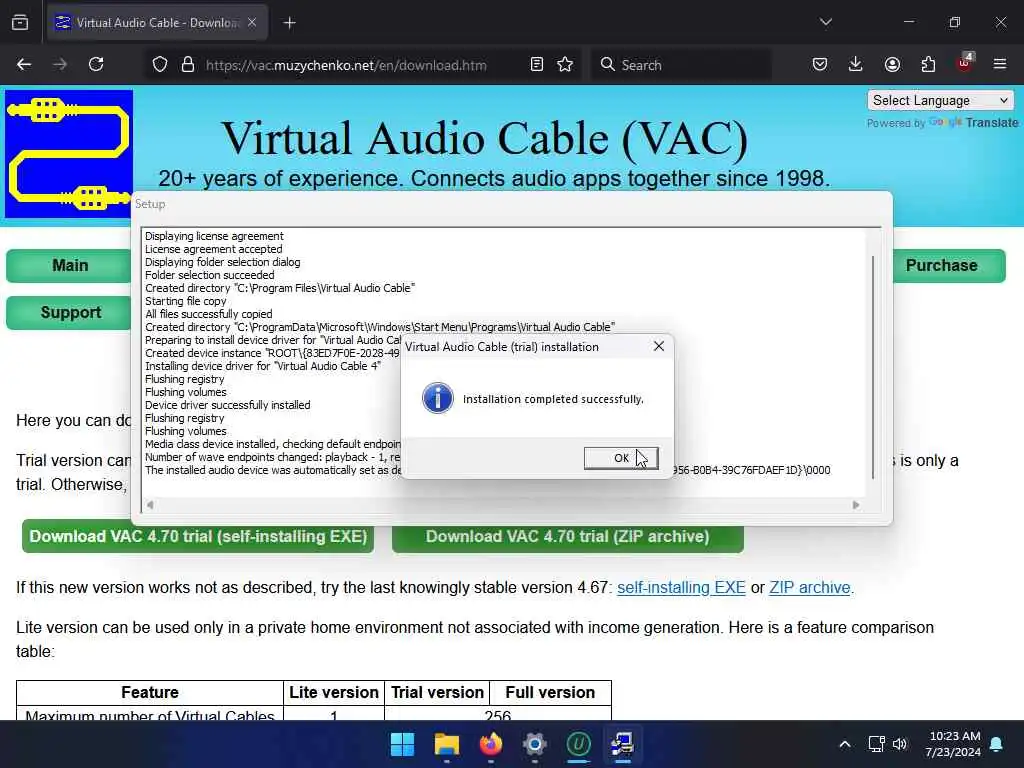
Task: Close the Virtual Audio Cable installation dialog
Action: [x=659, y=346]
